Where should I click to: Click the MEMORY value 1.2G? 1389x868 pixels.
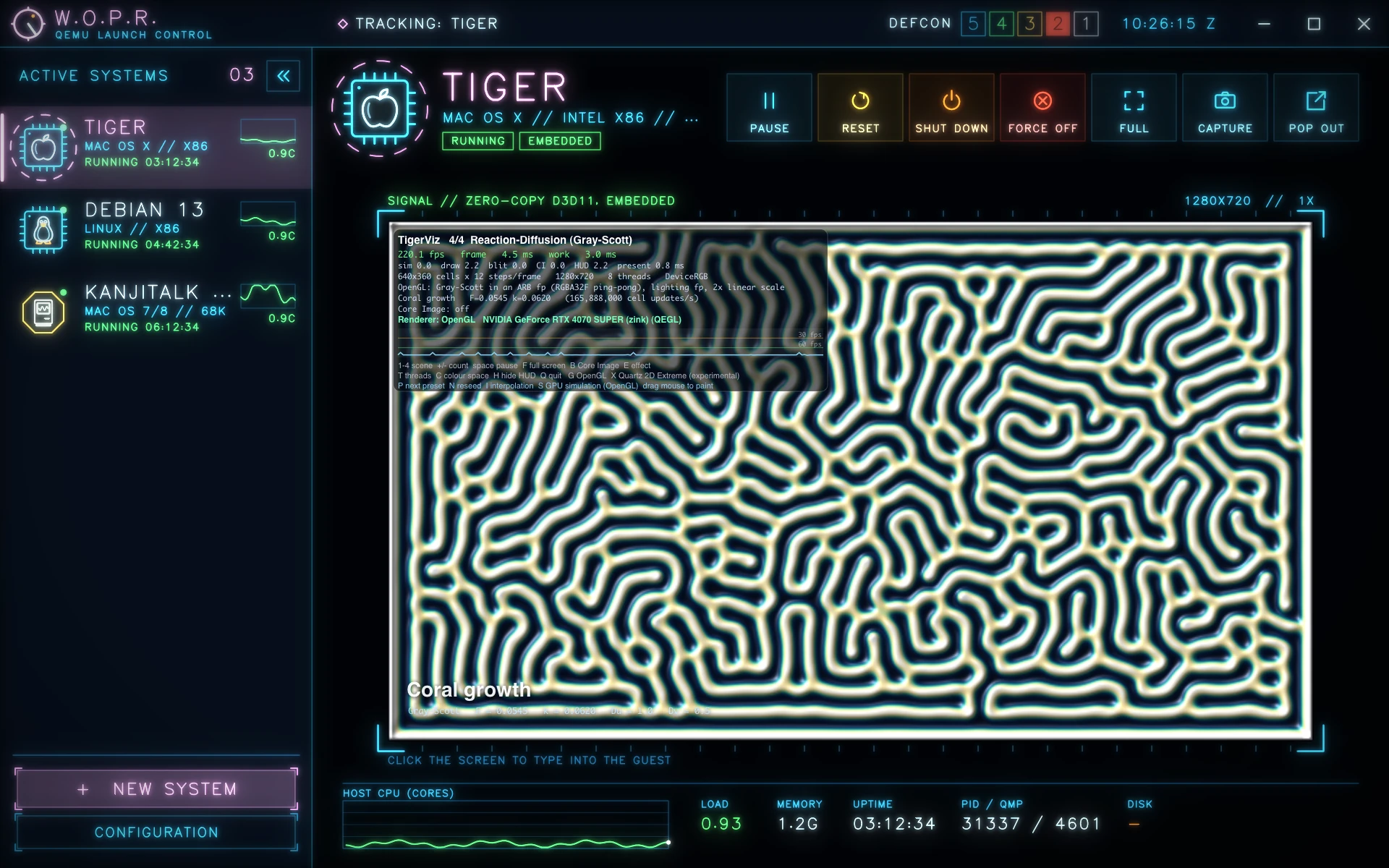798,824
